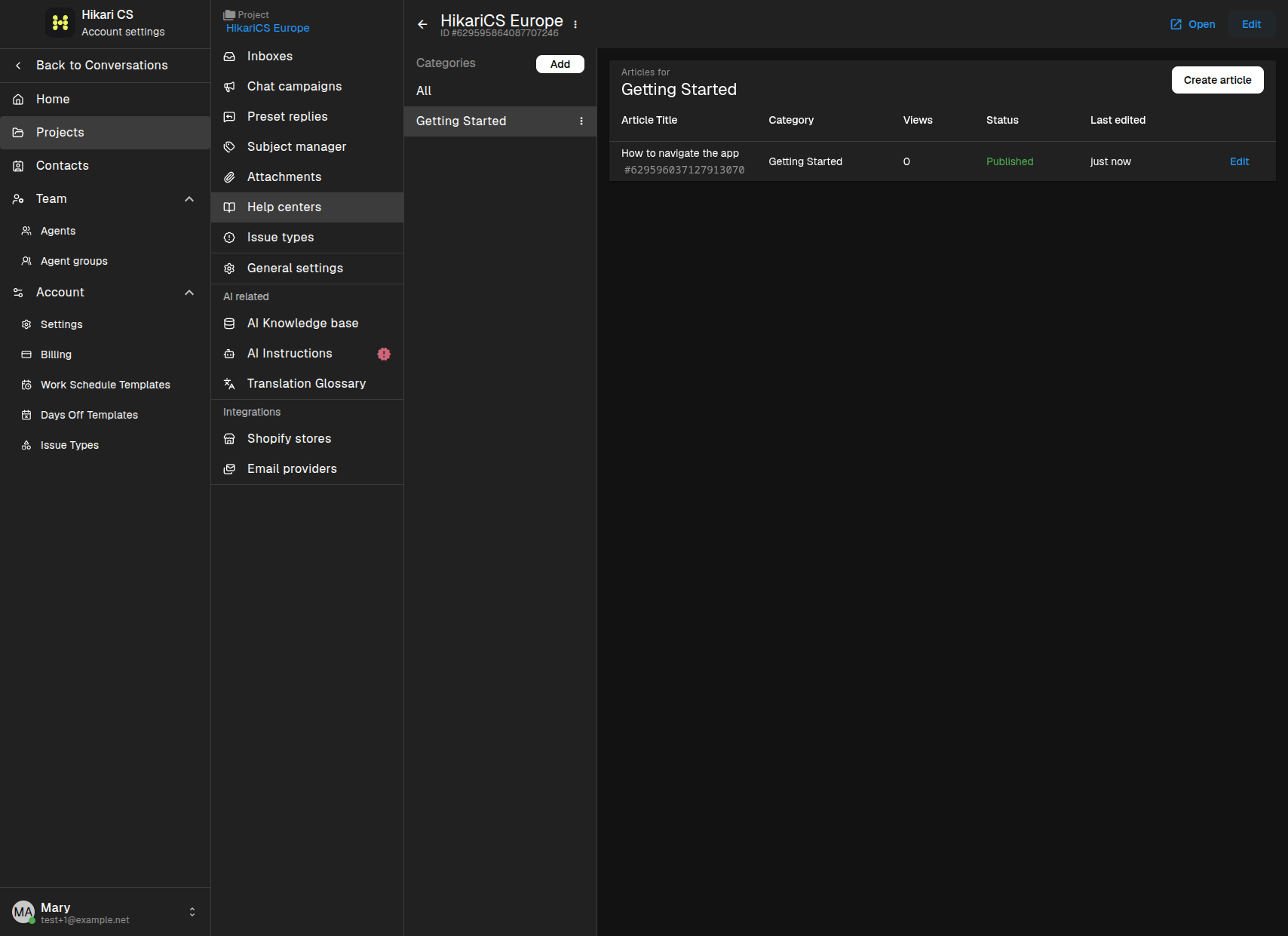1288x936 pixels.
Task: Expand the Mary user account switcher
Action: click(x=192, y=912)
